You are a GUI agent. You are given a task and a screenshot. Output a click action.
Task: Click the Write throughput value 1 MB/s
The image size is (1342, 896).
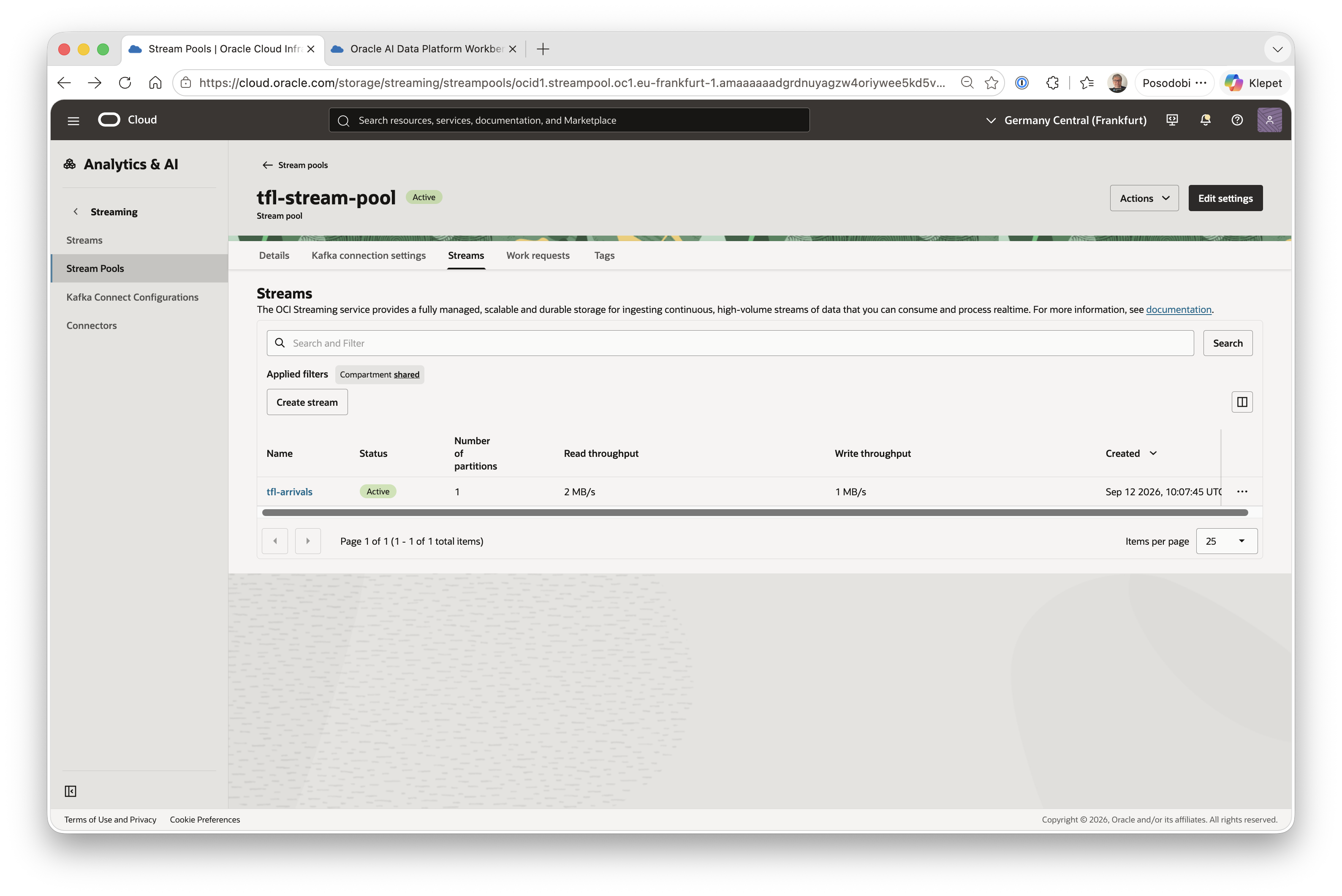click(850, 491)
